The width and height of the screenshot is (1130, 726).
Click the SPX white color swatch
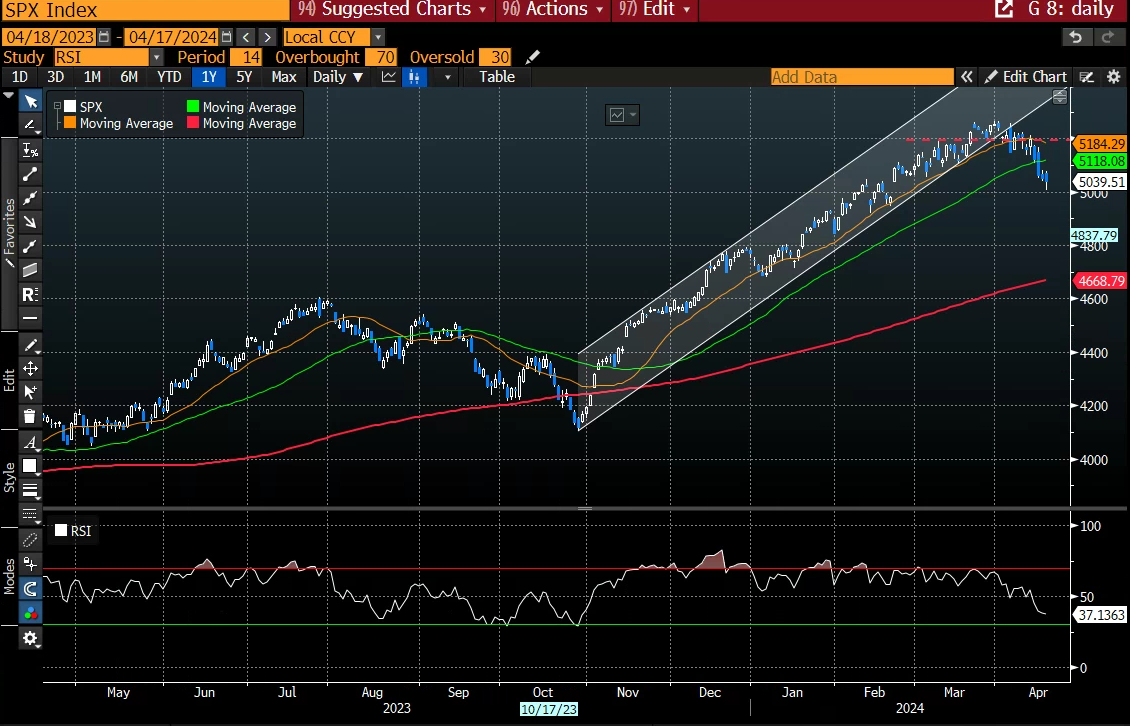click(x=70, y=107)
